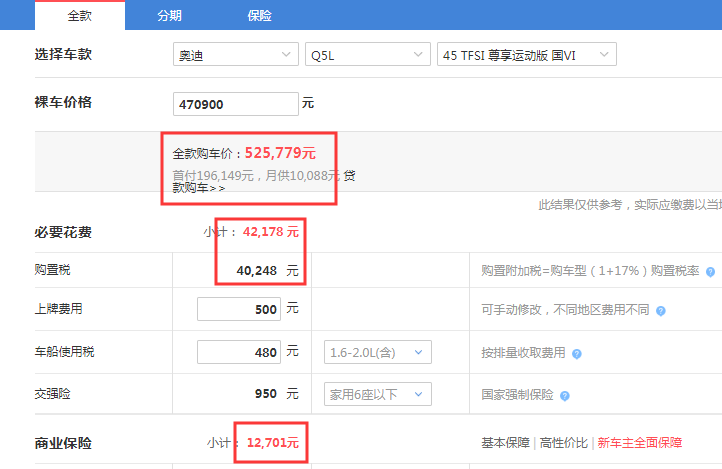Click the 车船使用税 input field showing 480

tap(239, 352)
